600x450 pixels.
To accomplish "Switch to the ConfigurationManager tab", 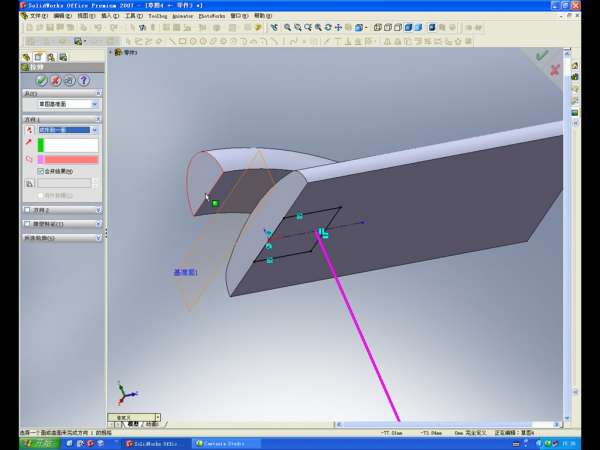I will (51, 57).
